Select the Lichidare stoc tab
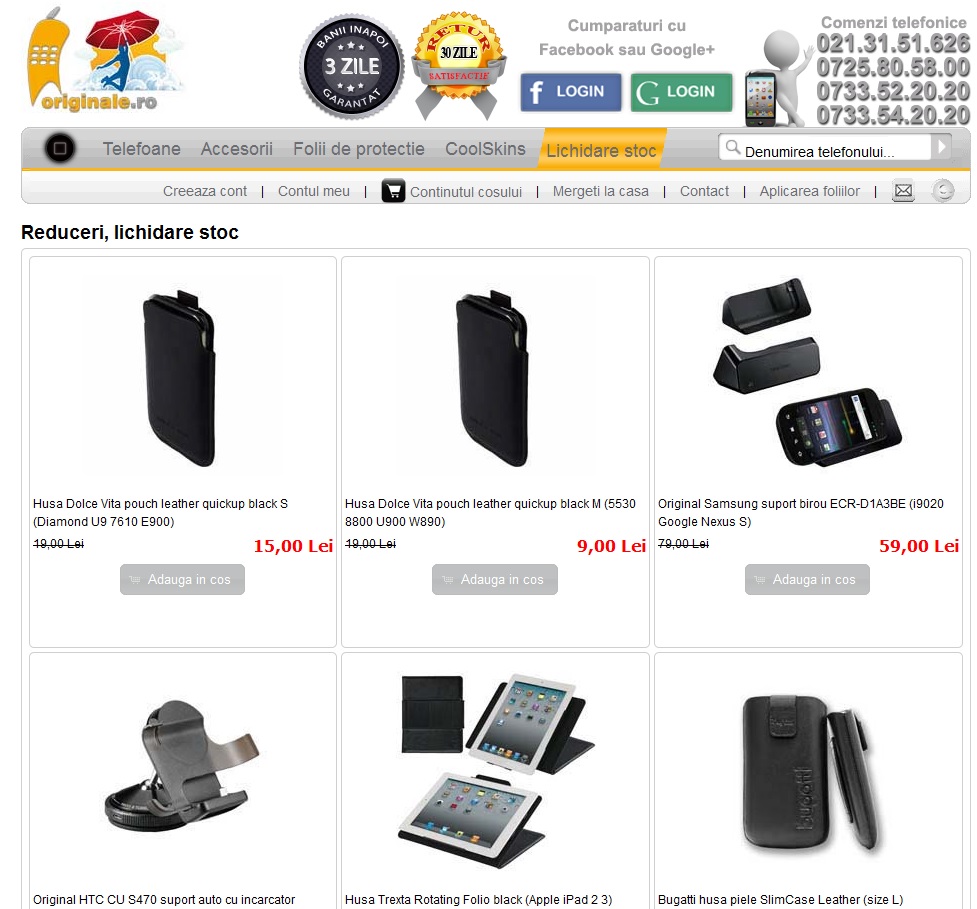This screenshot has height=909, width=977. pyautogui.click(x=601, y=150)
